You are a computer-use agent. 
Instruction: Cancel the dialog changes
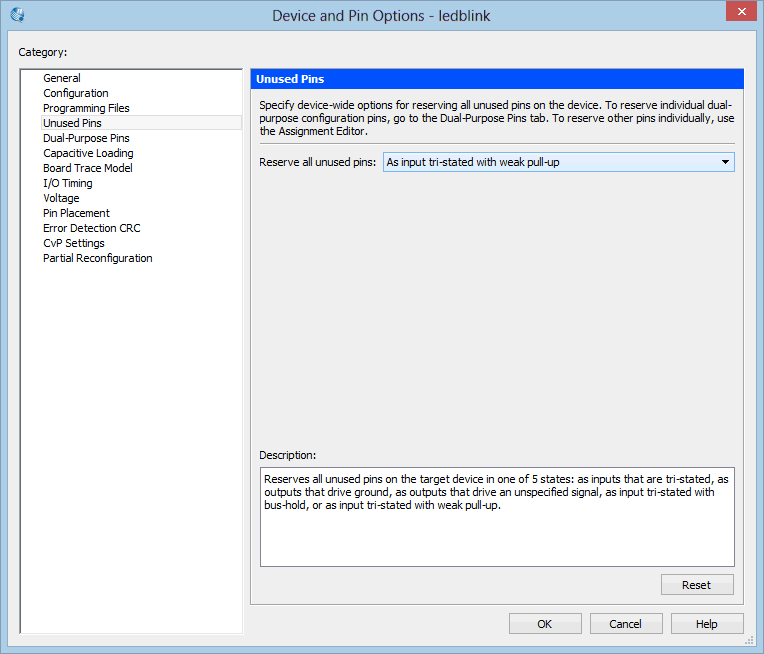click(626, 624)
